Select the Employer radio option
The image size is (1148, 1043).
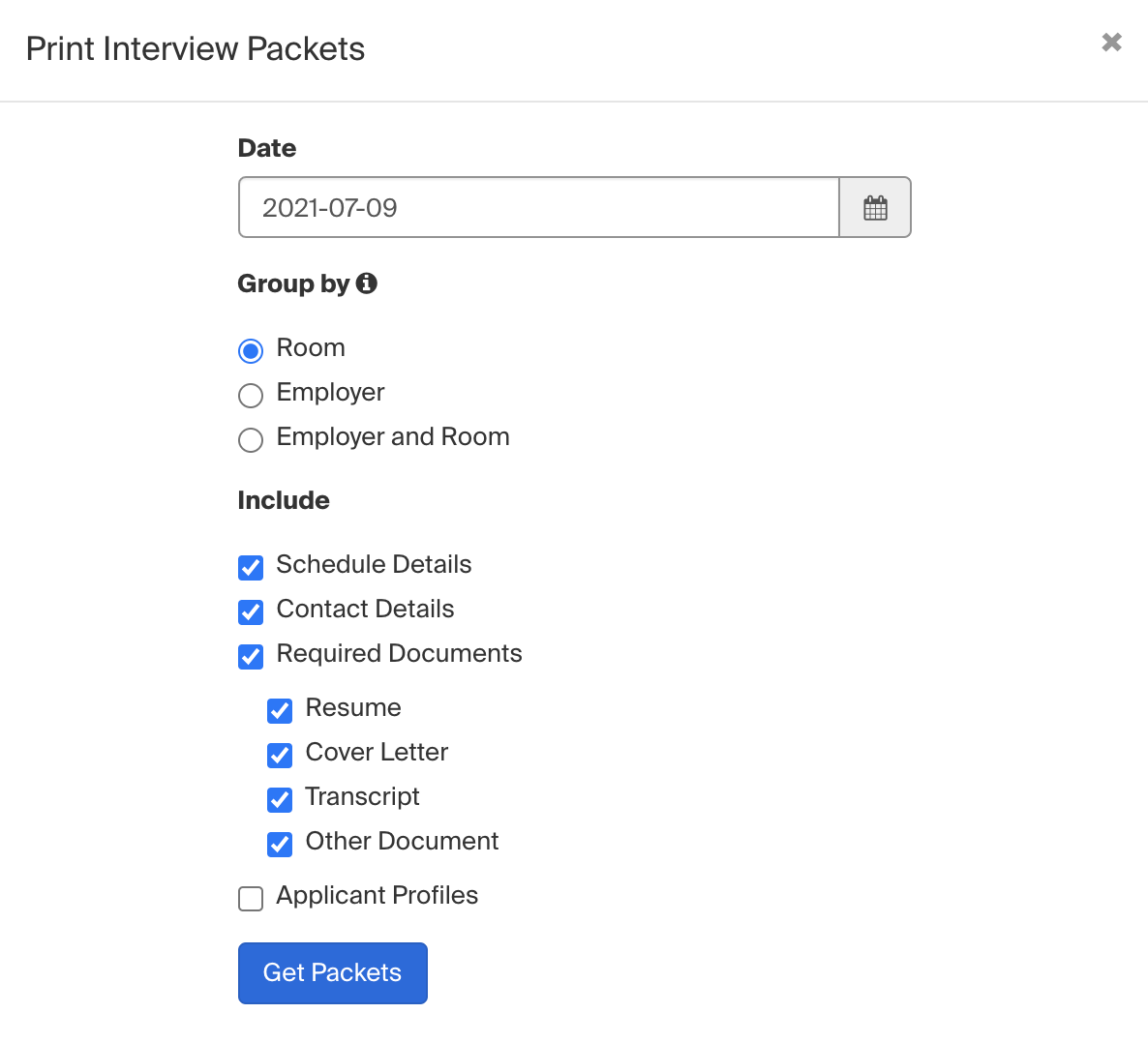[x=251, y=395]
